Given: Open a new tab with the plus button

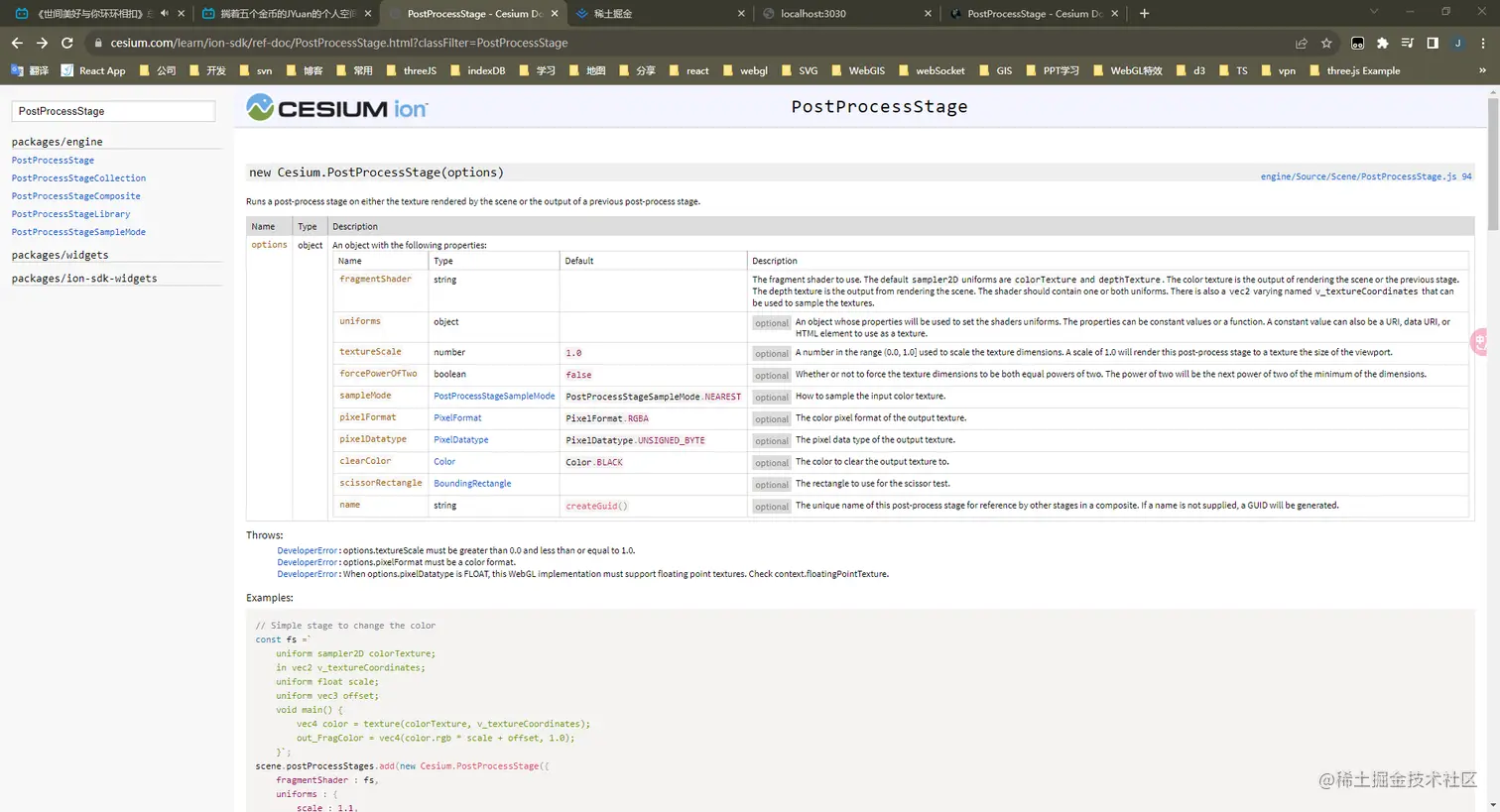Looking at the screenshot, I should coord(1144,14).
